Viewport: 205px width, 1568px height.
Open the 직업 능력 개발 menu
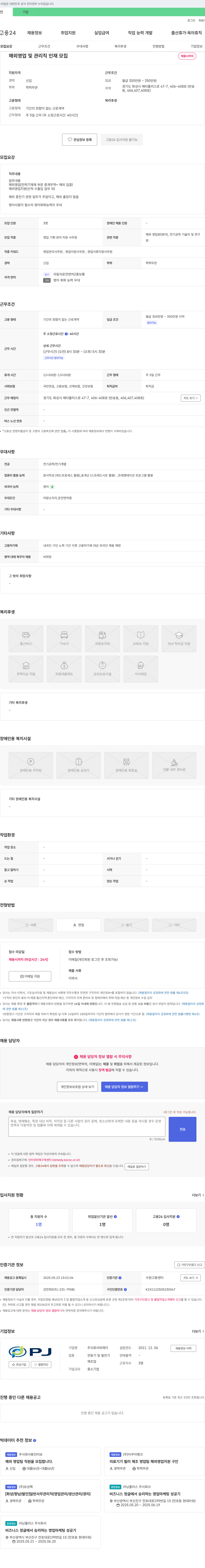(140, 33)
